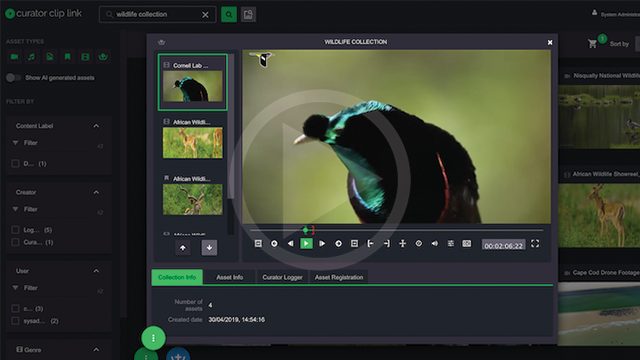Jump to previous marker point
This screenshot has height=360, width=640.
pyautogui.click(x=274, y=244)
